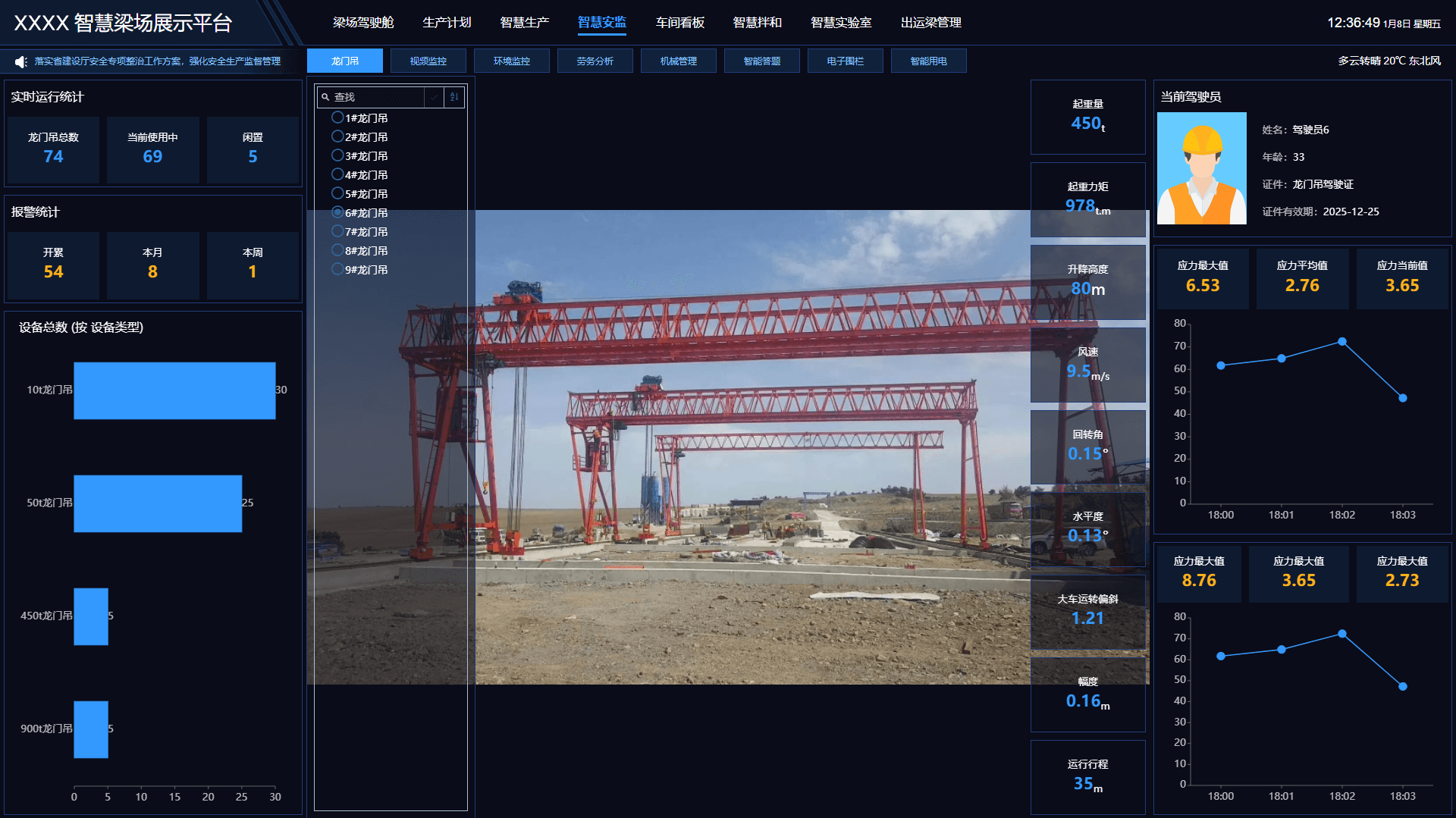The width and height of the screenshot is (1456, 818).
Task: Click the 18:02 peak point on upper chart
Action: [x=1341, y=342]
